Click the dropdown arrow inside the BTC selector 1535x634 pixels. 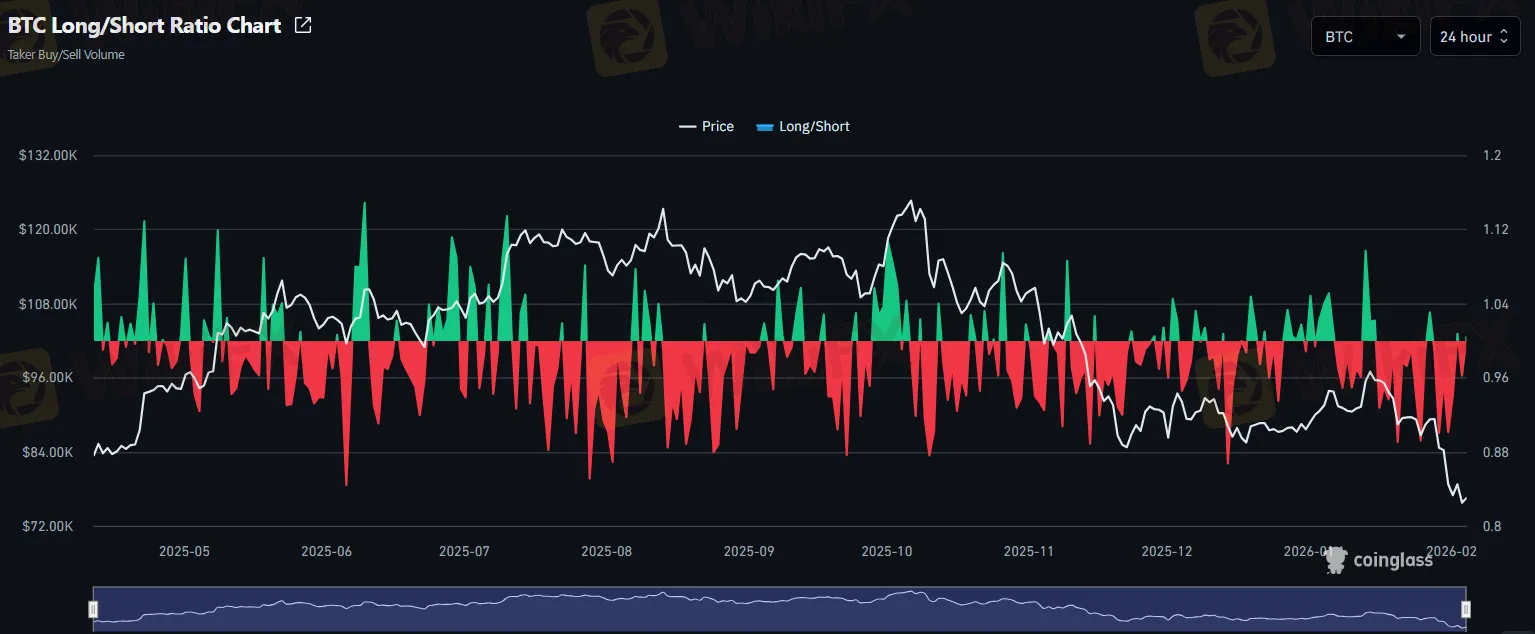coord(1402,35)
